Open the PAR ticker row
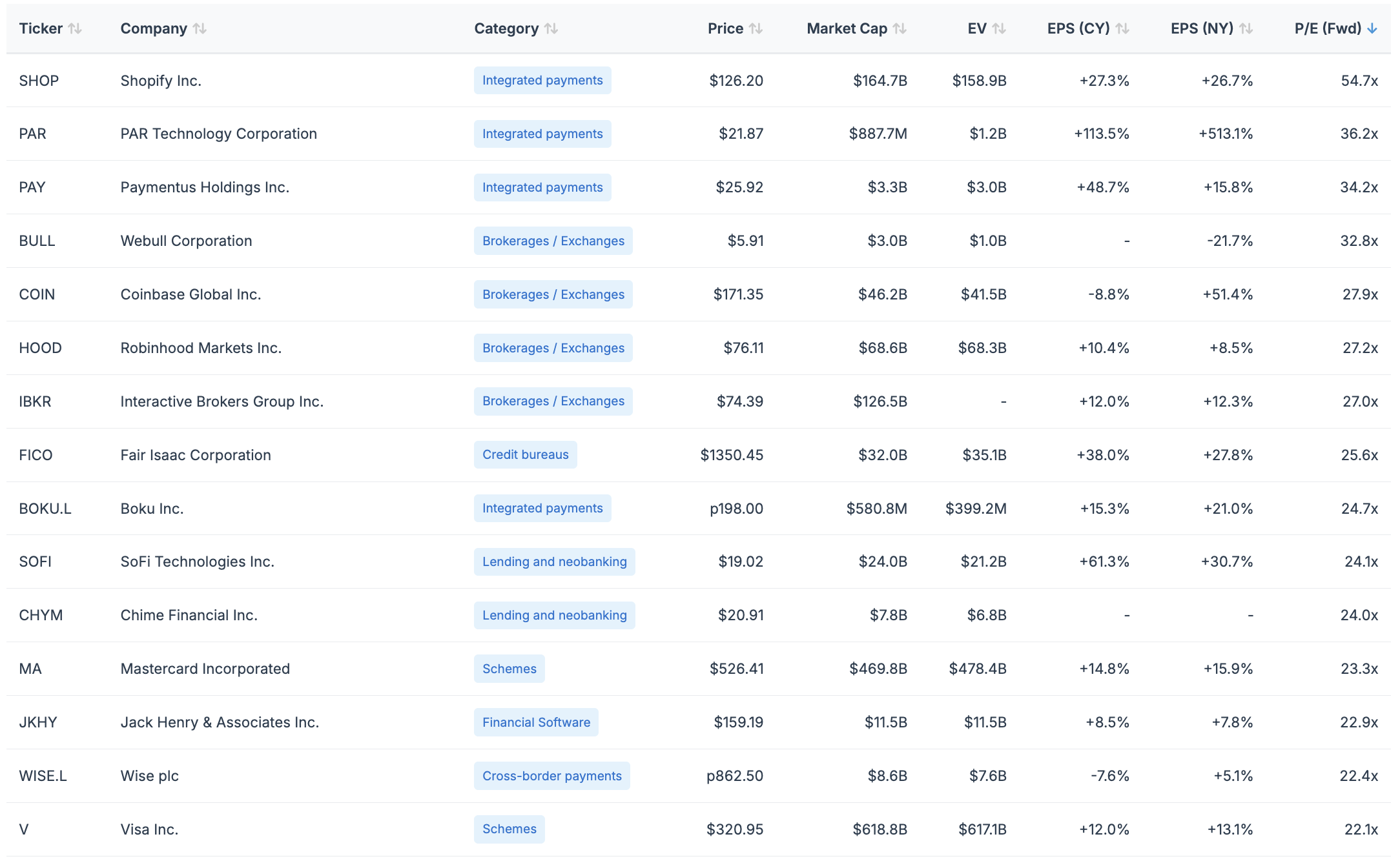 tap(33, 134)
